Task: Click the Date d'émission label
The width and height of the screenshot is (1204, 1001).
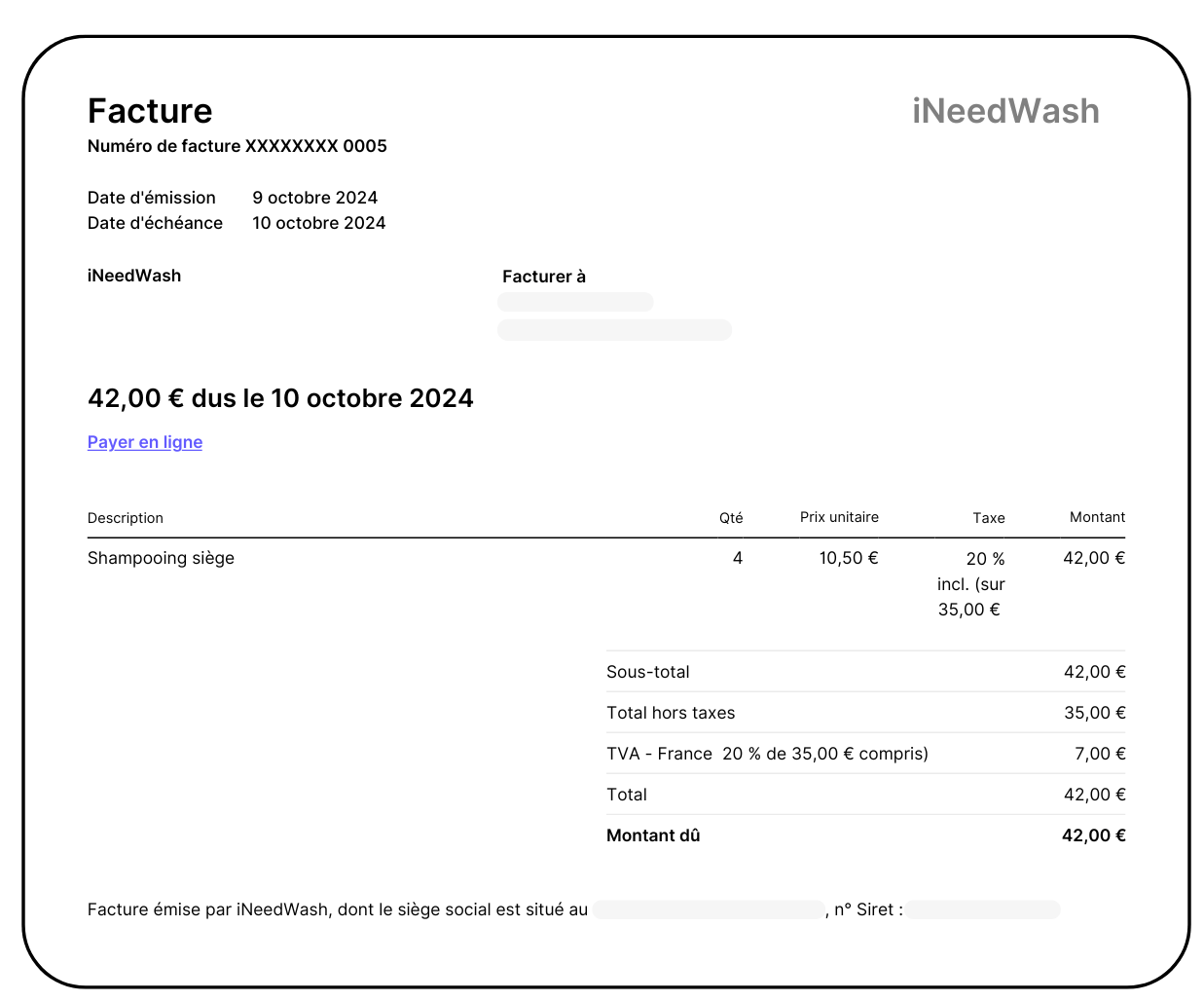Action: [152, 198]
